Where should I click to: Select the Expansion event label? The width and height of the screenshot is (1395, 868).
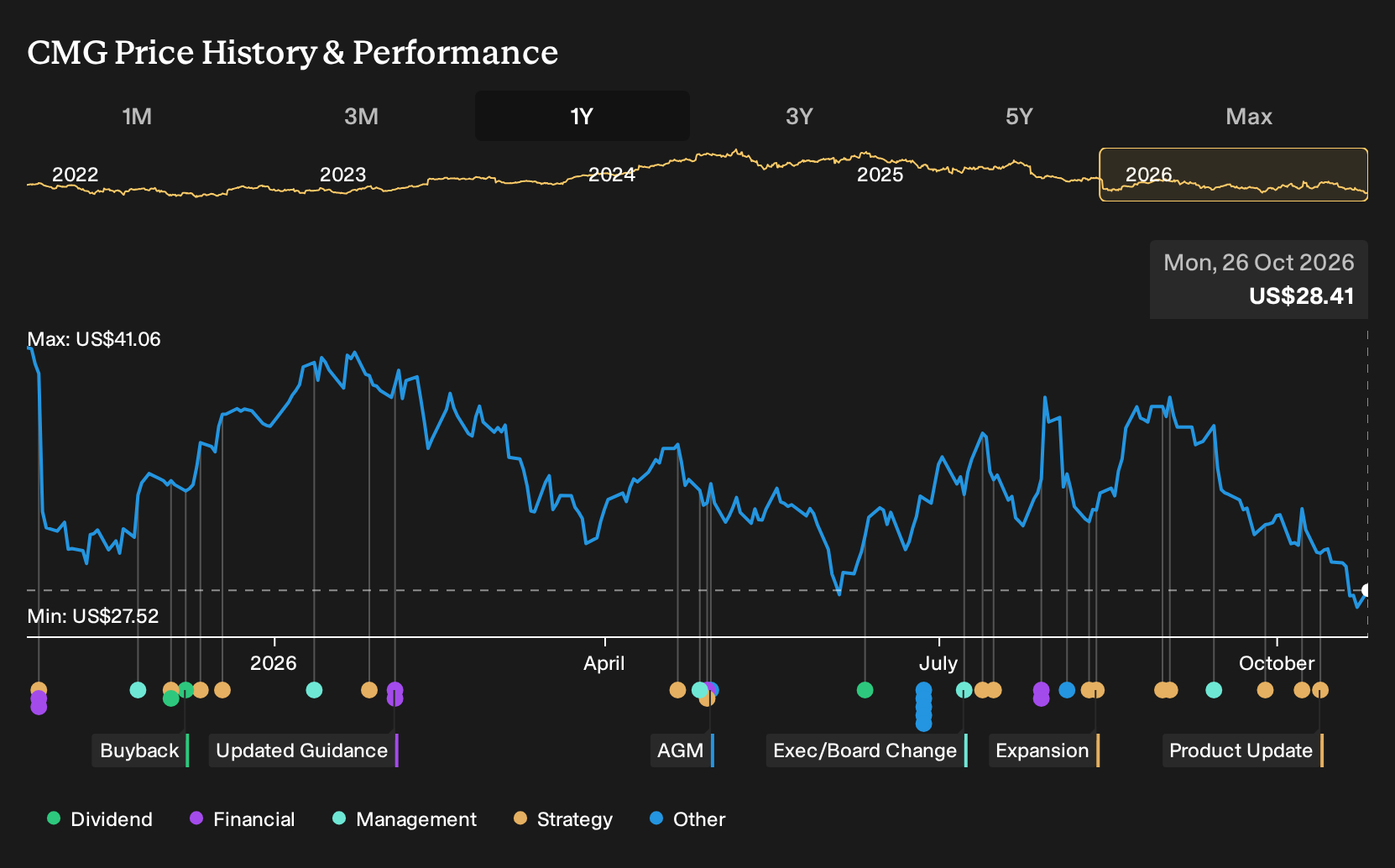click(x=1043, y=750)
